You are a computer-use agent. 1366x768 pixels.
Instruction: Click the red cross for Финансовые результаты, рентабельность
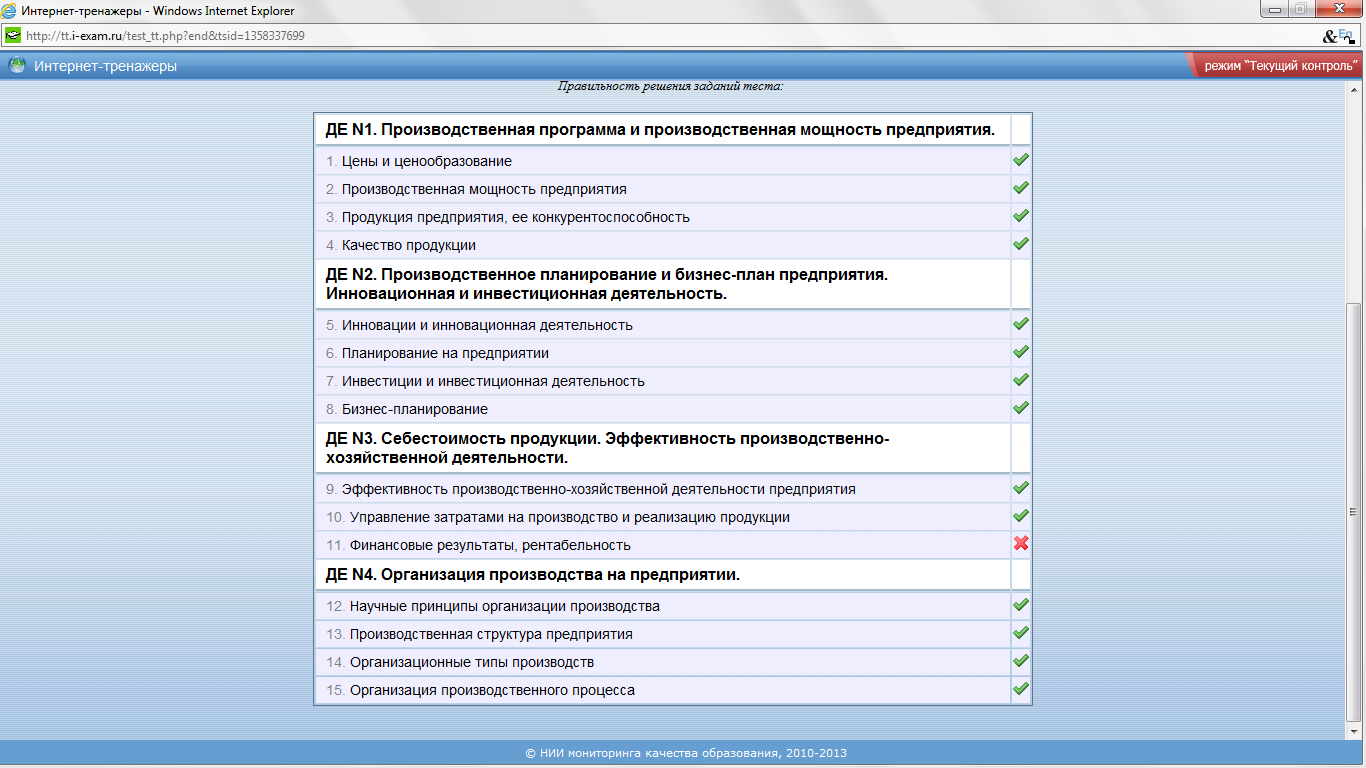pyautogui.click(x=1021, y=544)
